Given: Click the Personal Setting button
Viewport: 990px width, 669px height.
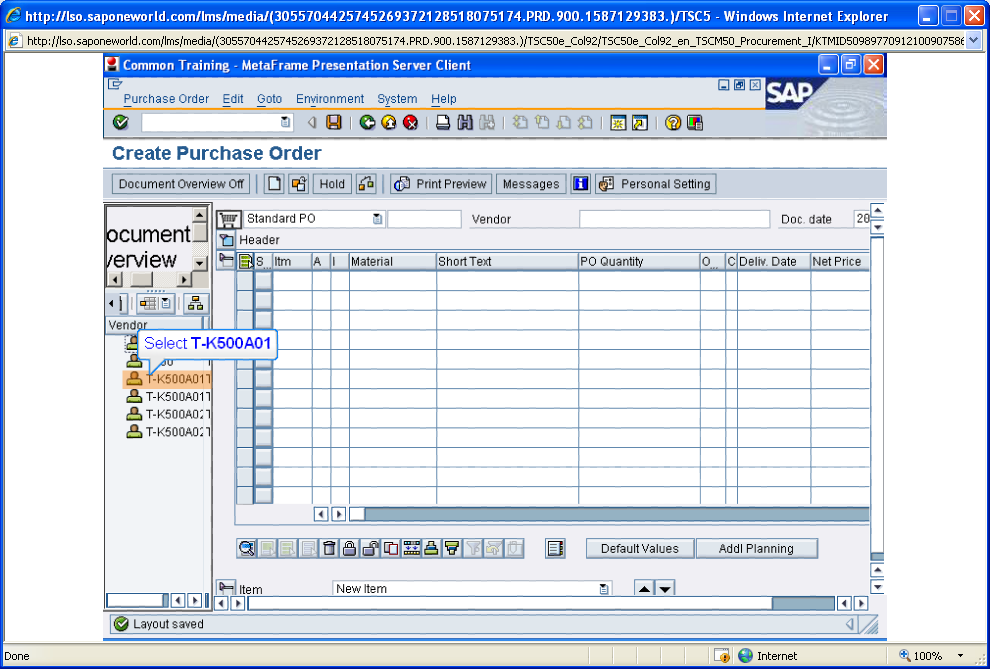Looking at the screenshot, I should pos(656,184).
